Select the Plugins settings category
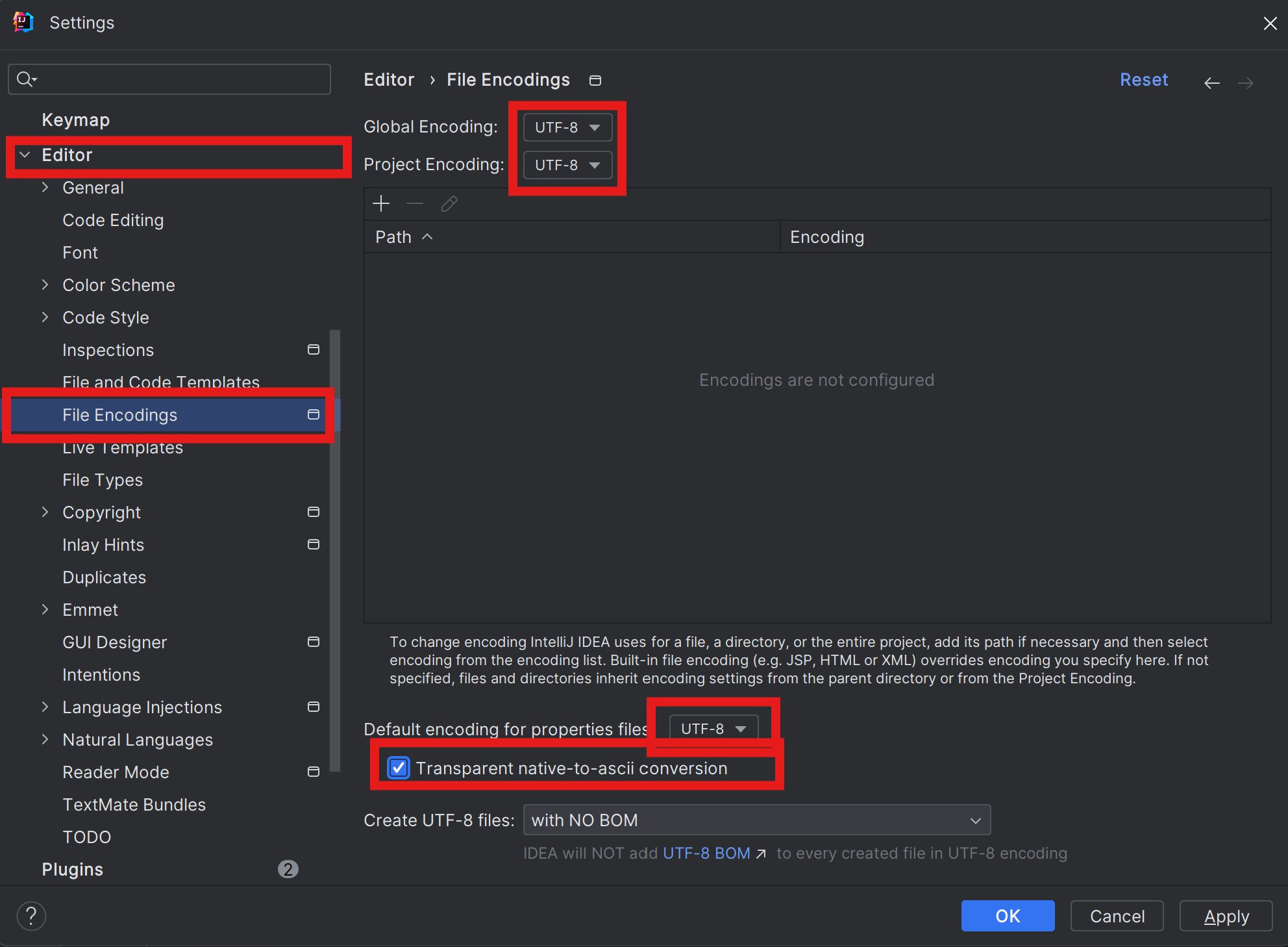The height and width of the screenshot is (947, 1288). click(73, 869)
